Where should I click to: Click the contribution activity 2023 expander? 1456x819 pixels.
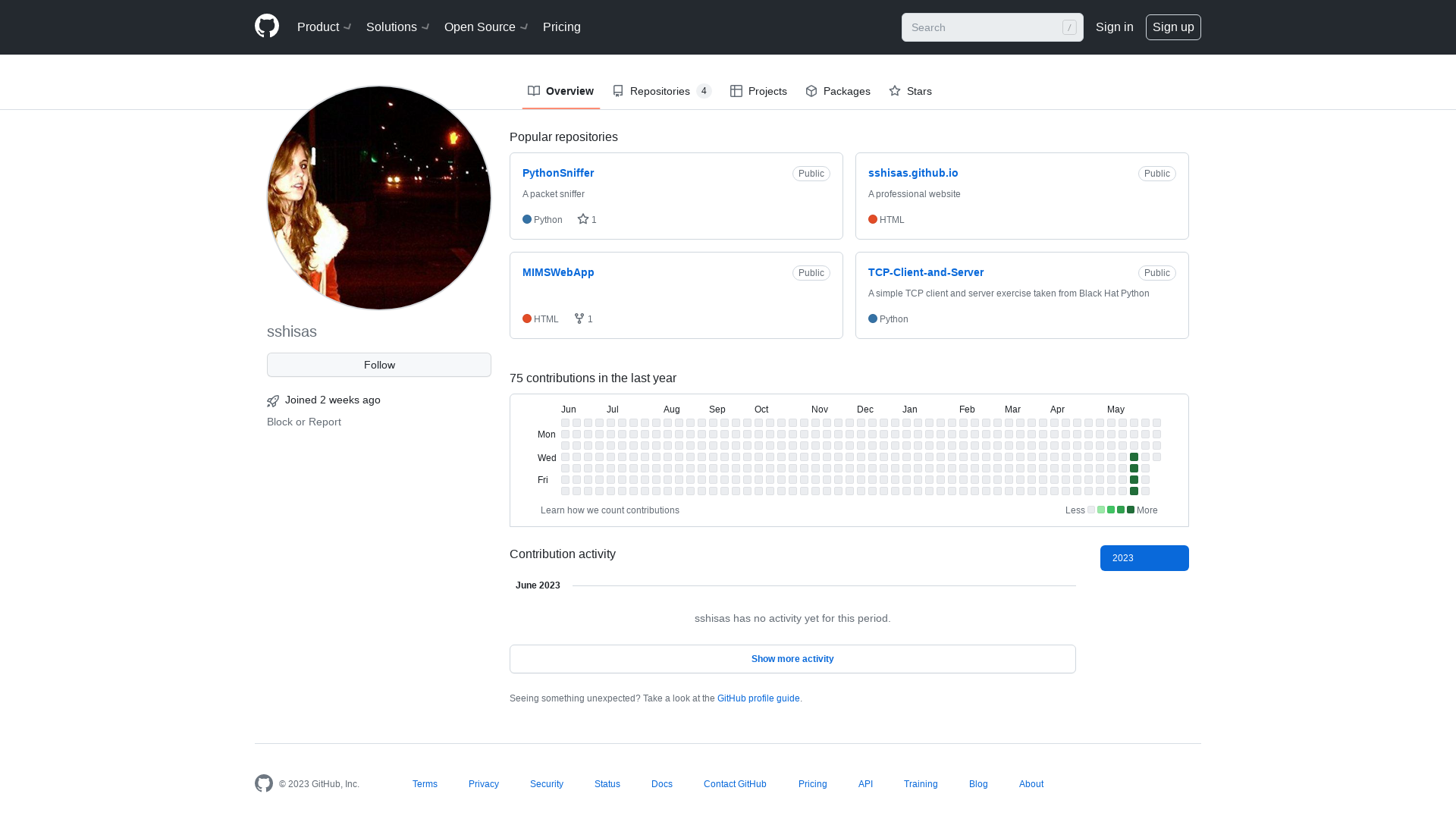pos(1144,558)
